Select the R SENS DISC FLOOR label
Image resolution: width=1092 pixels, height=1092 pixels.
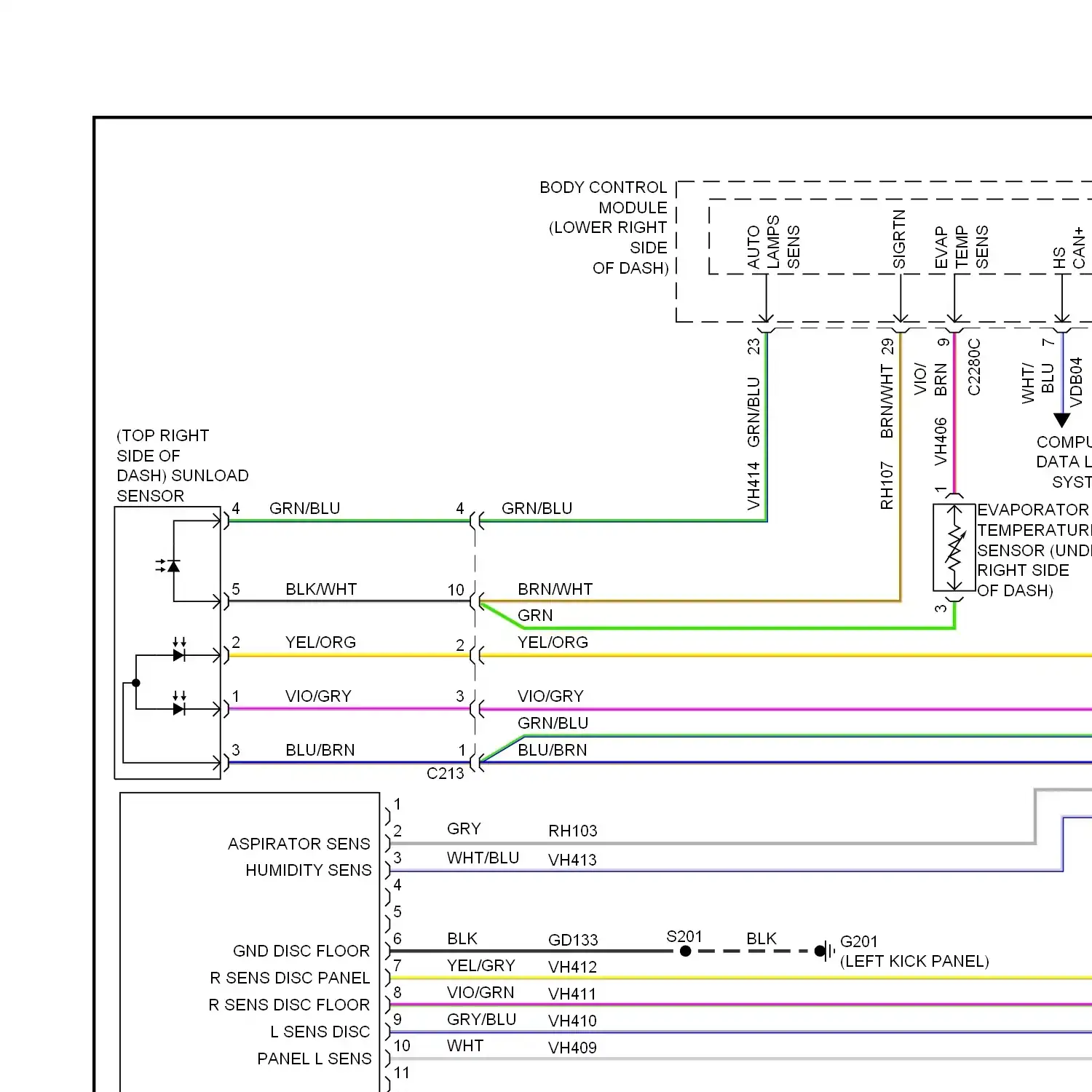[x=289, y=1005]
